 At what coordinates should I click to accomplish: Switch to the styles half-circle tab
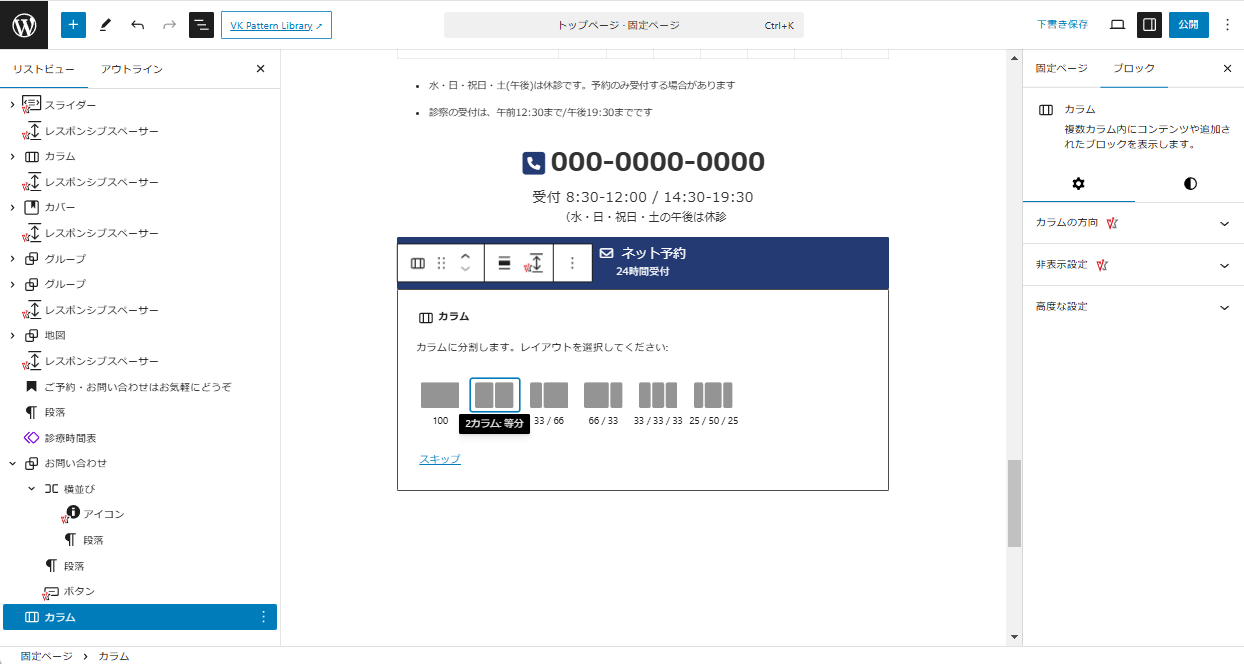tap(1189, 183)
